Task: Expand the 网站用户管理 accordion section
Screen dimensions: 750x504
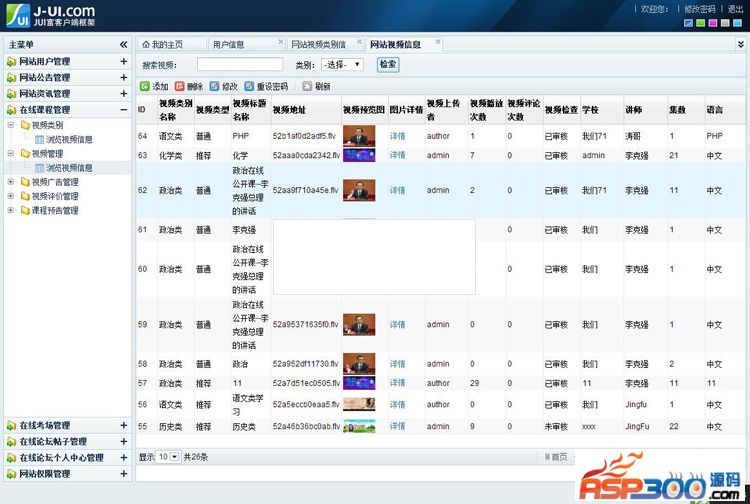Action: click(x=124, y=62)
